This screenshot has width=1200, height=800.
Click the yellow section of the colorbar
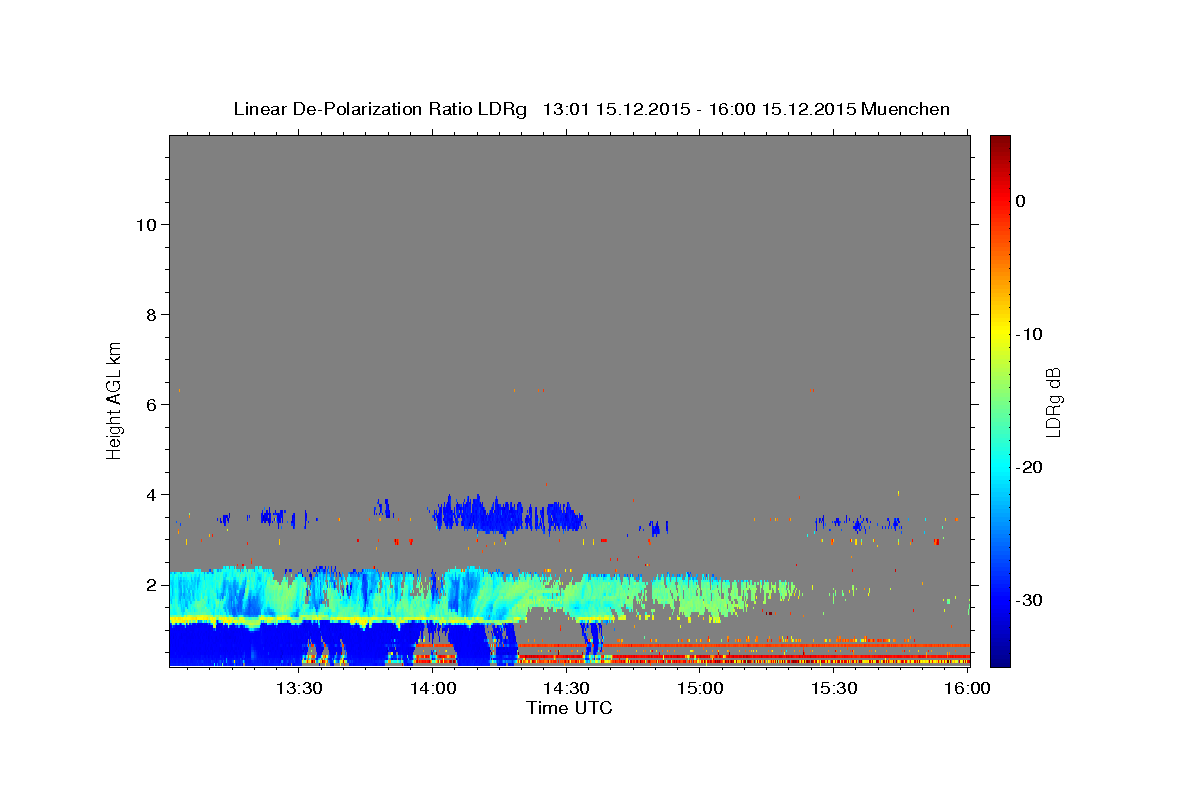click(1000, 334)
